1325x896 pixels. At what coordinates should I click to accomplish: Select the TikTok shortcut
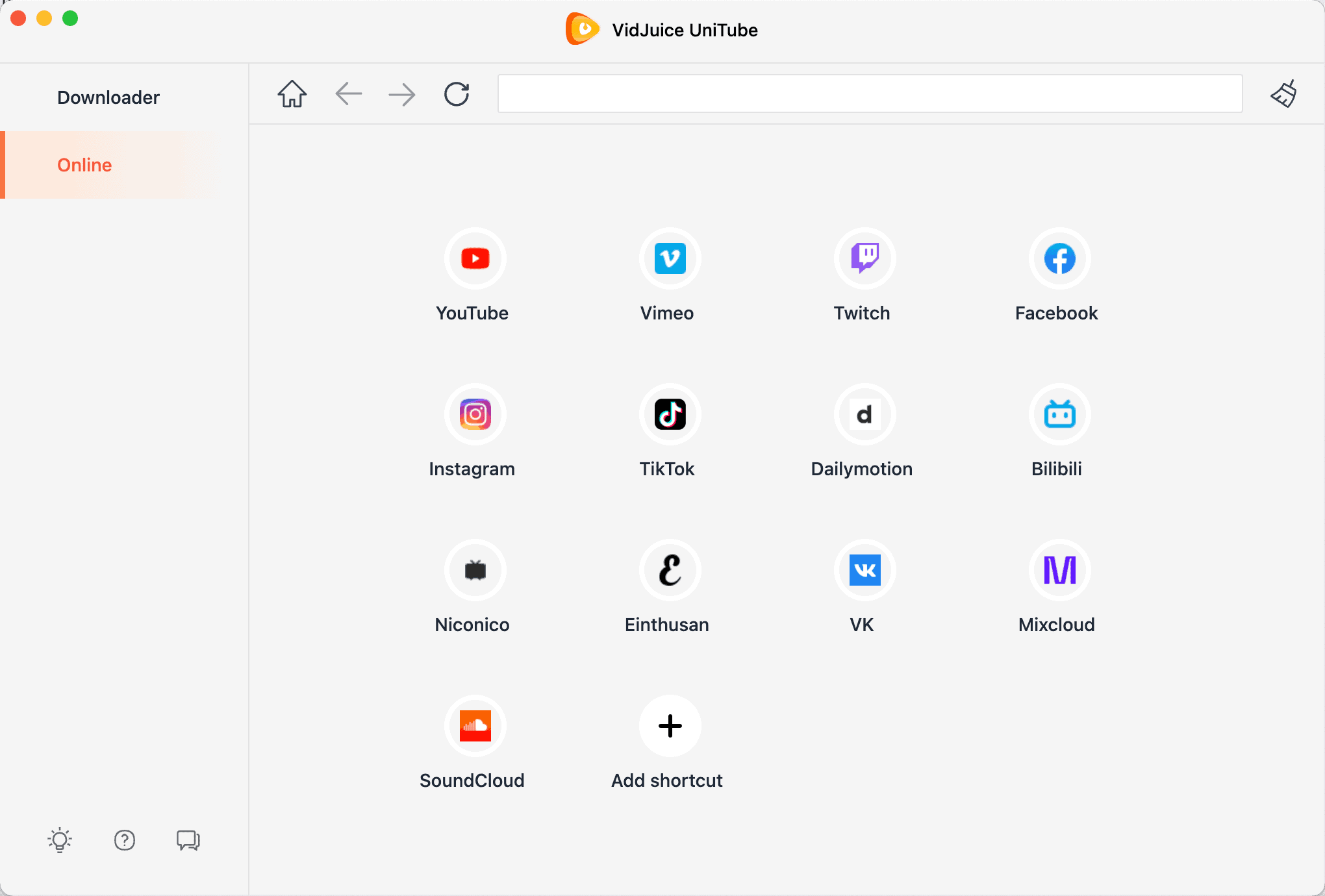(x=670, y=414)
